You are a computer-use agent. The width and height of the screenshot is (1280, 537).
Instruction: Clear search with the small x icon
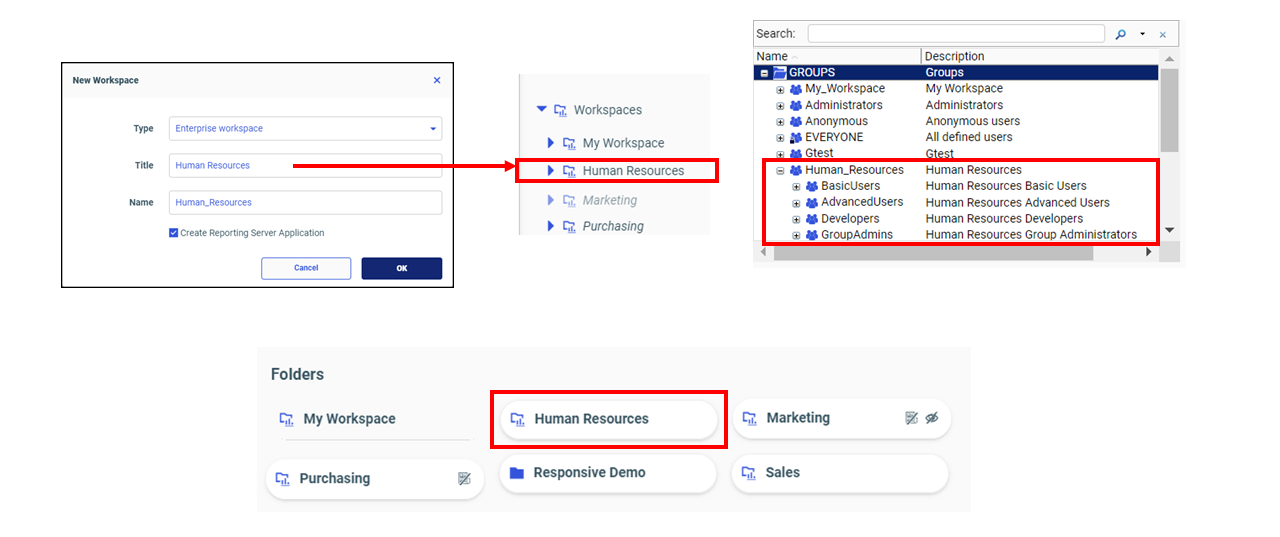pos(1162,34)
